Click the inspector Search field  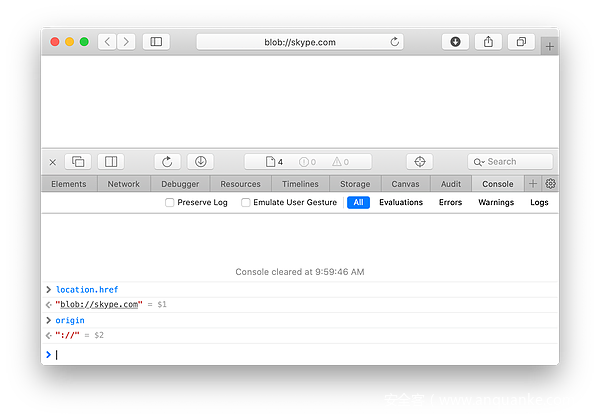pyautogui.click(x=510, y=161)
